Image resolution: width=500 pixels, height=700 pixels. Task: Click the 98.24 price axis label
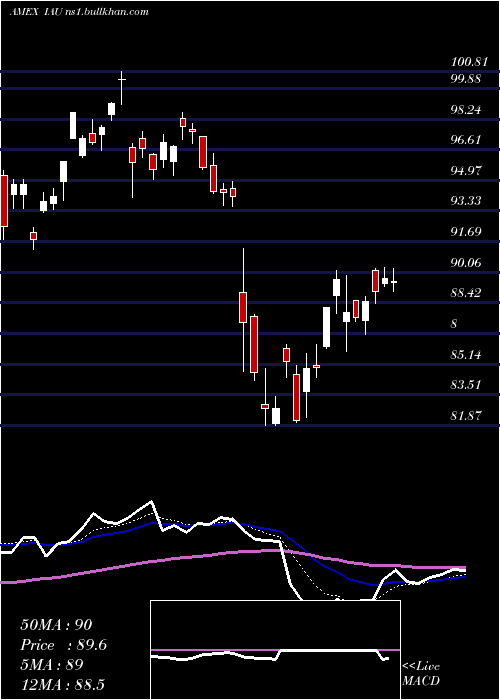pos(465,110)
